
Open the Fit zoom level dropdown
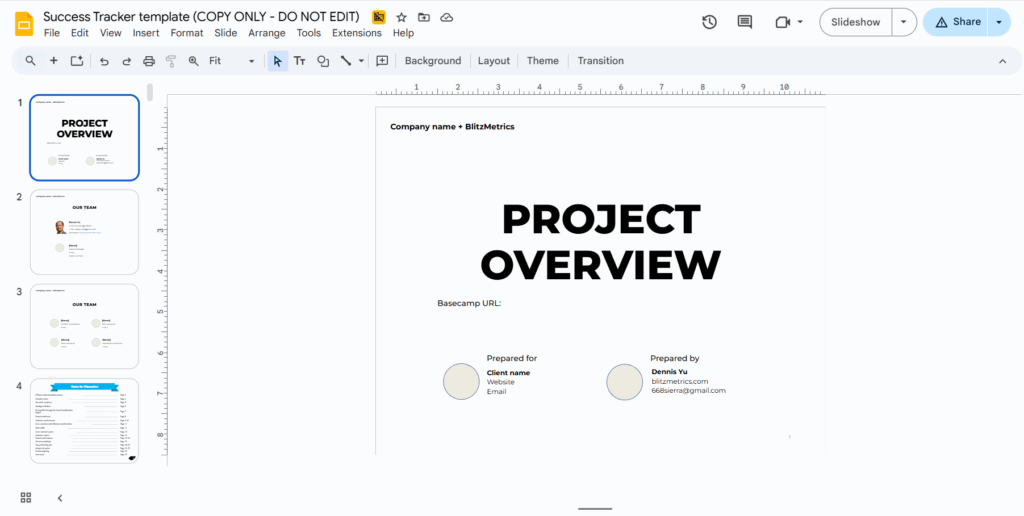[x=232, y=61]
